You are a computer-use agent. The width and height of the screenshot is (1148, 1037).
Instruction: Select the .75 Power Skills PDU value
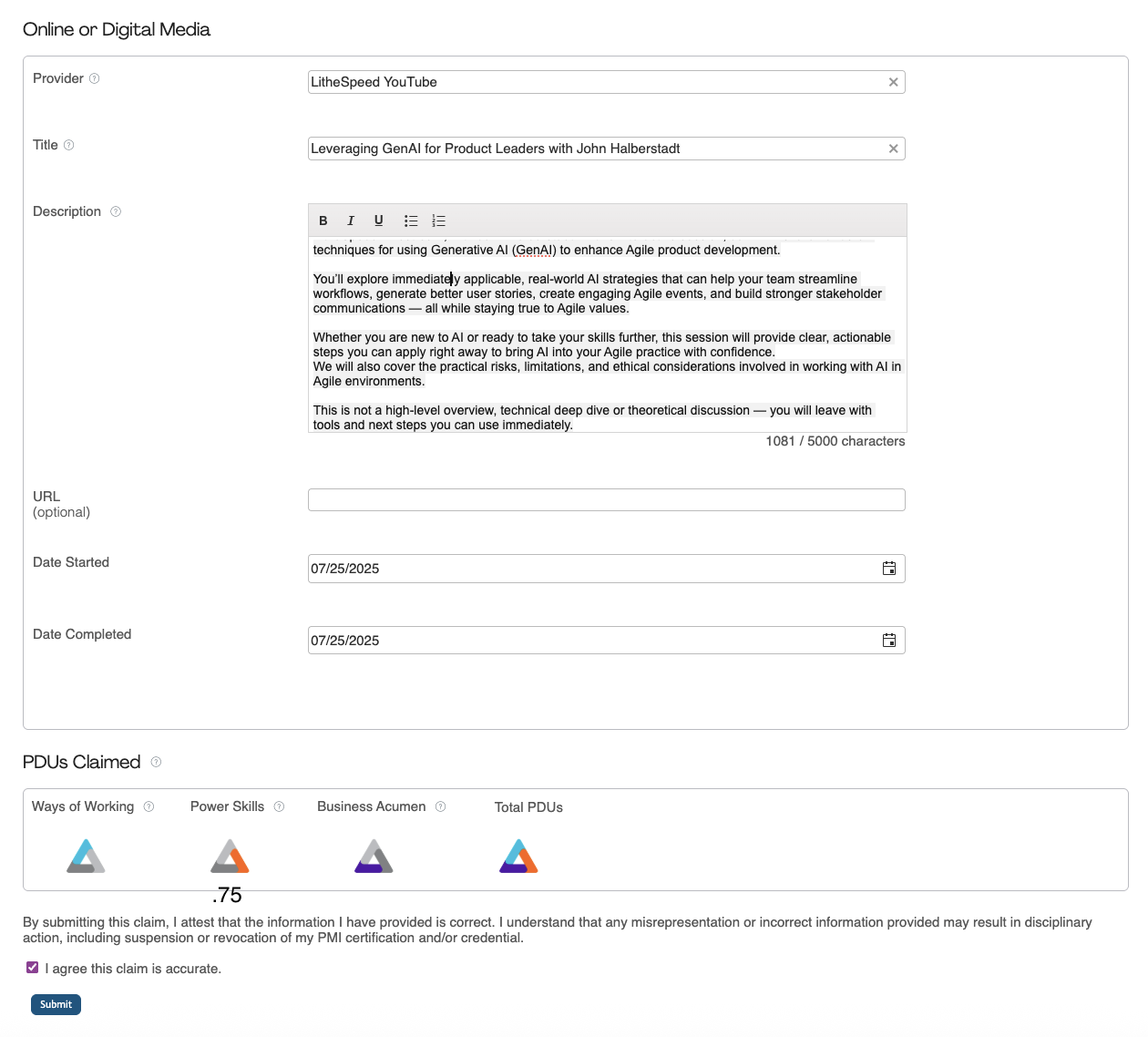pos(227,895)
